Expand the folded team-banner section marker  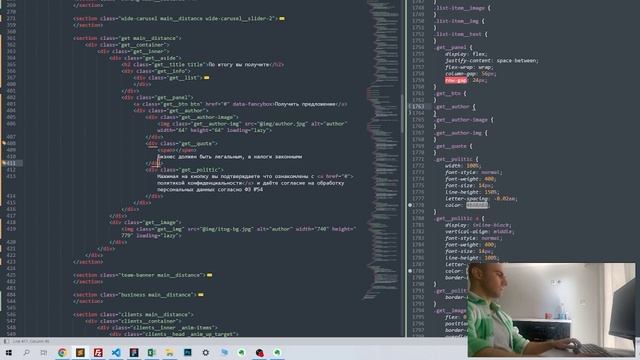(x=209, y=275)
